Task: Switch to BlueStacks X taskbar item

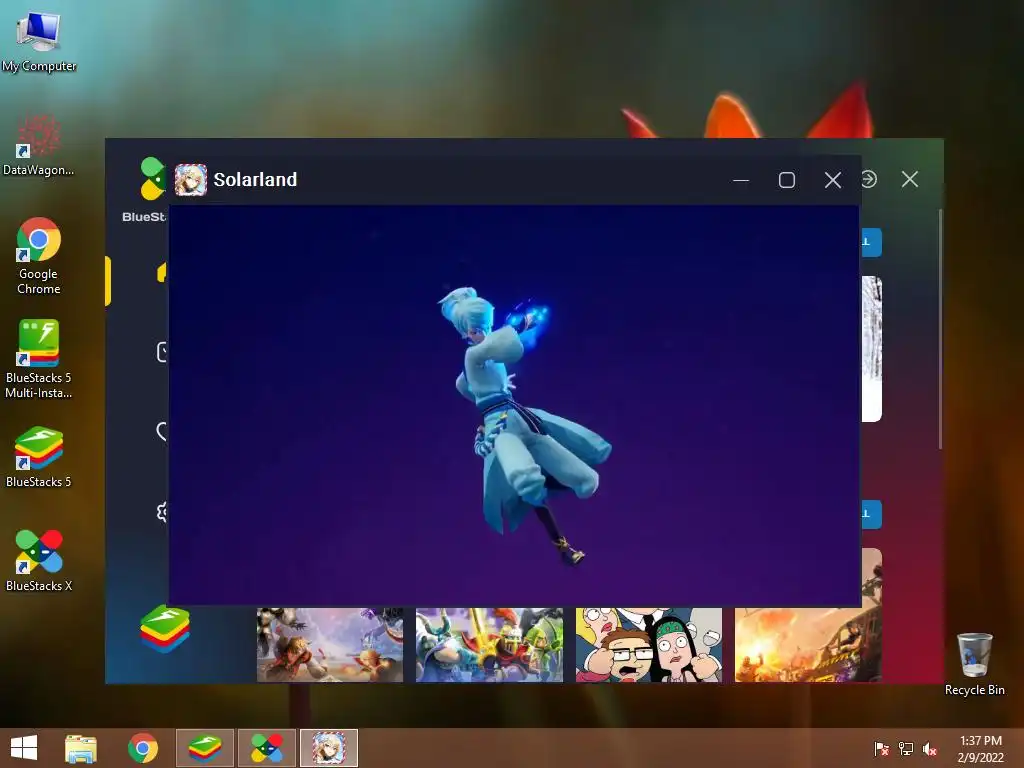Action: click(267, 748)
